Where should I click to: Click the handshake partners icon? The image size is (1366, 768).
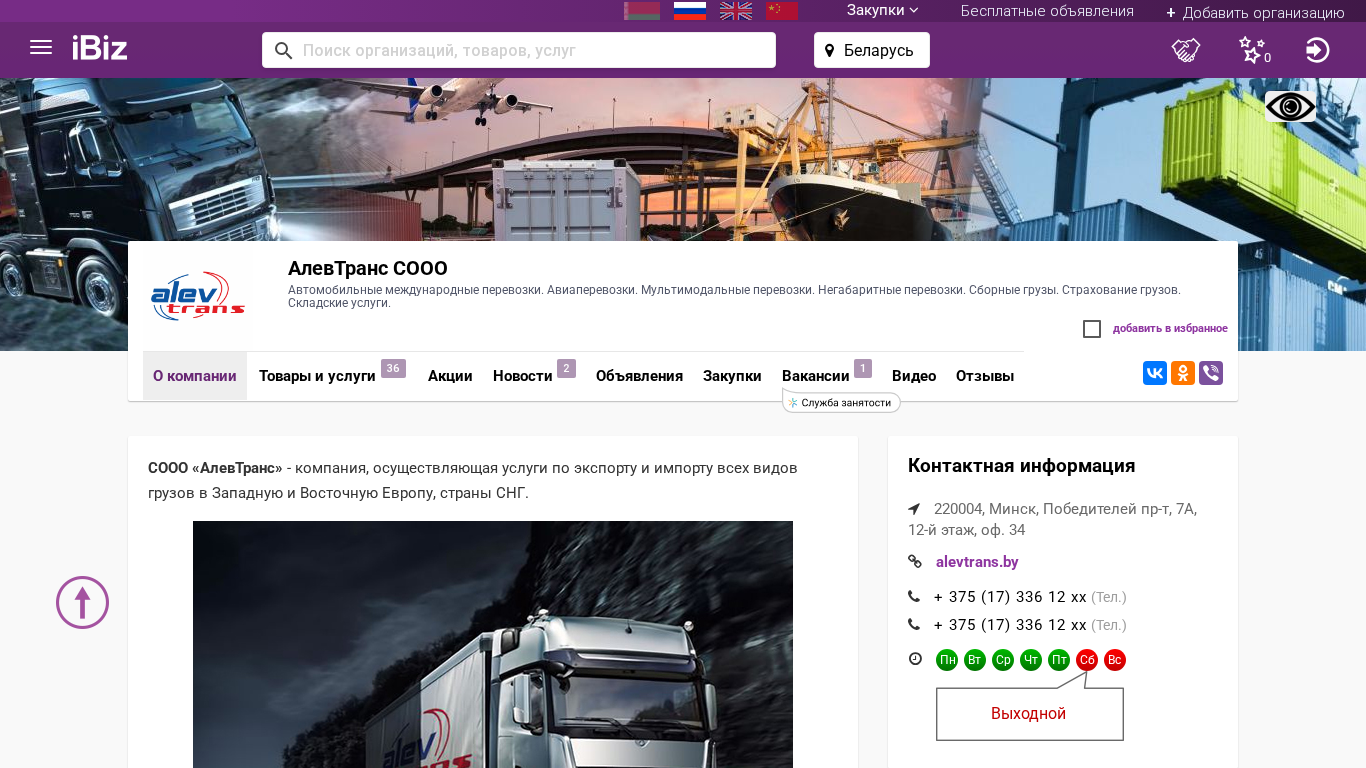(x=1186, y=50)
